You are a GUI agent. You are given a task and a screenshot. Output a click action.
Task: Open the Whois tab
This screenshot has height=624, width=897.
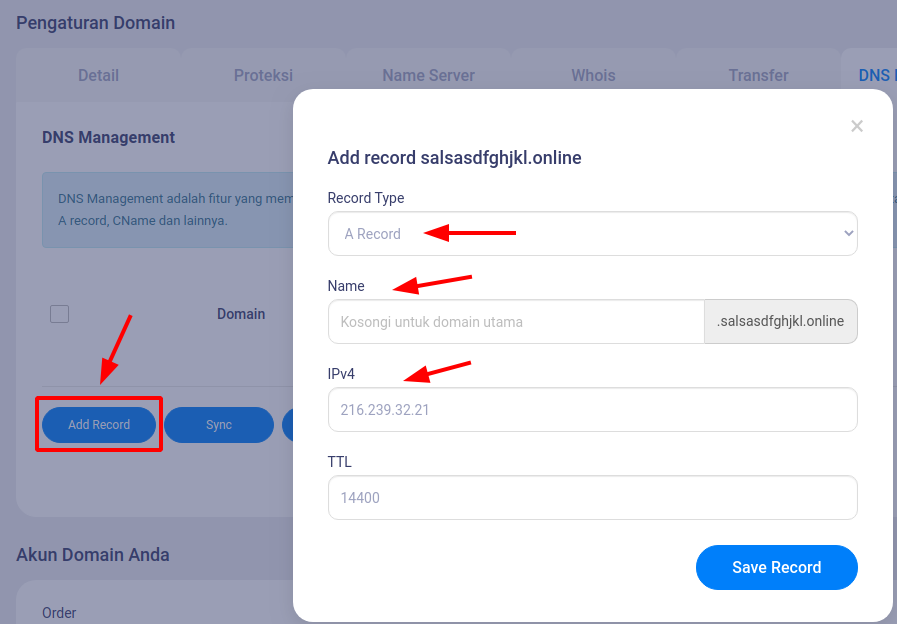click(593, 75)
